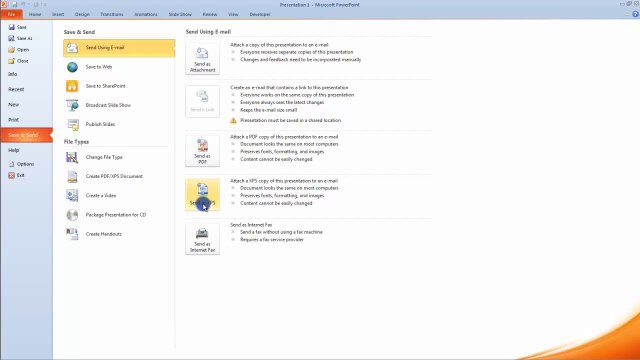Click the Broadcast Slide Show icon
Image resolution: width=640 pixels, height=360 pixels.
[72, 105]
